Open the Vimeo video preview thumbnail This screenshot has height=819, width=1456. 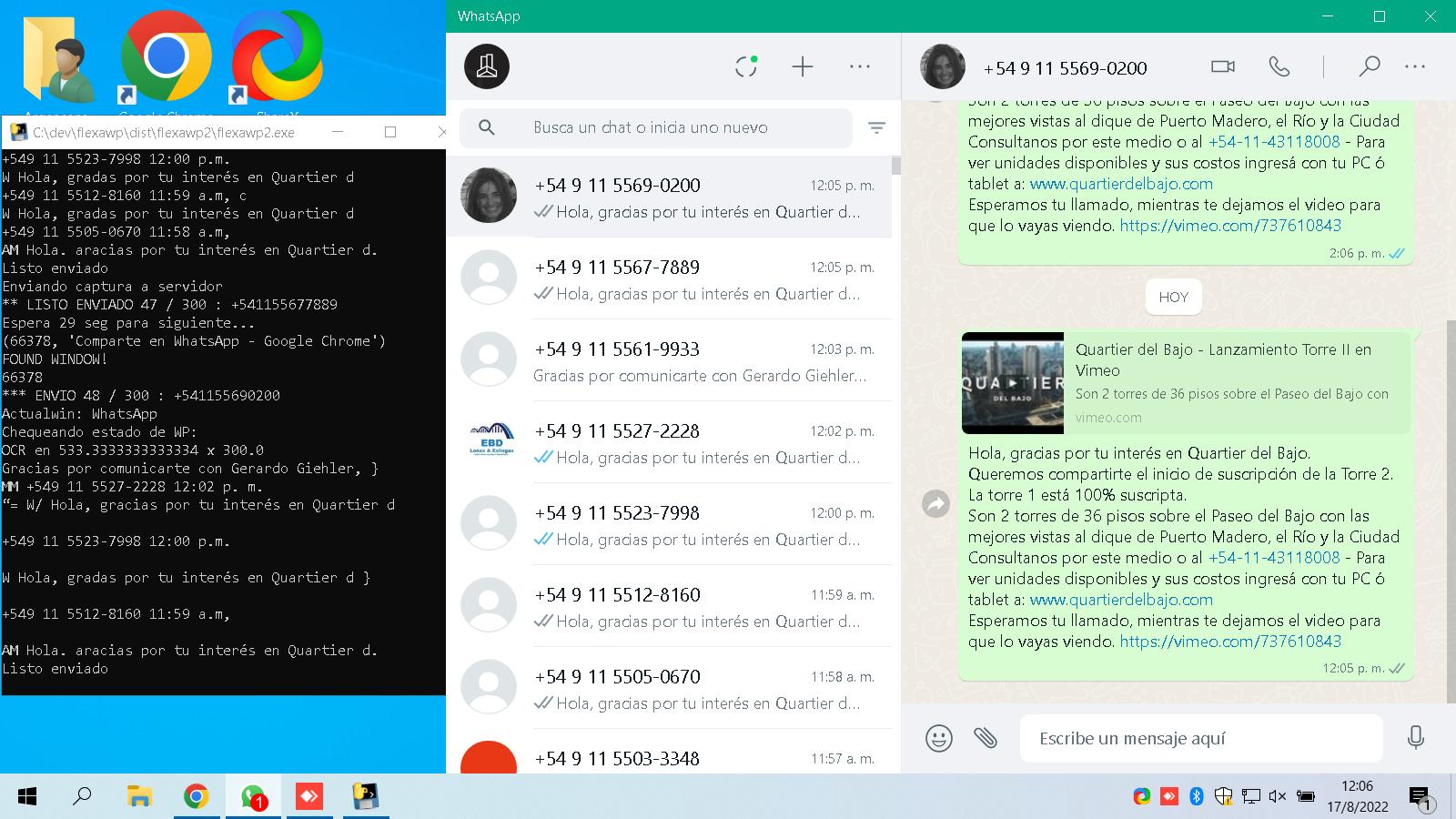coord(1013,383)
